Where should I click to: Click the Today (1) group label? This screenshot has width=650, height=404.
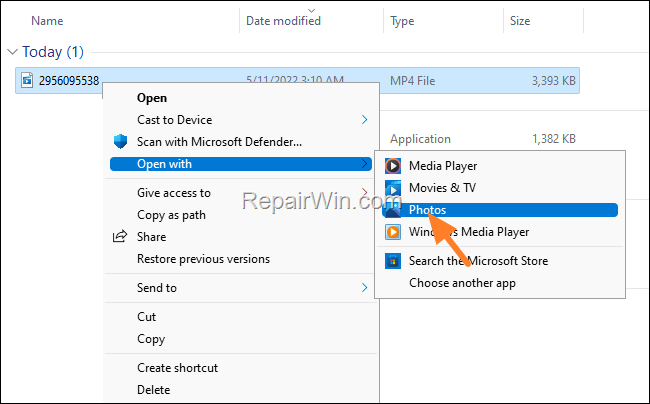coord(53,52)
